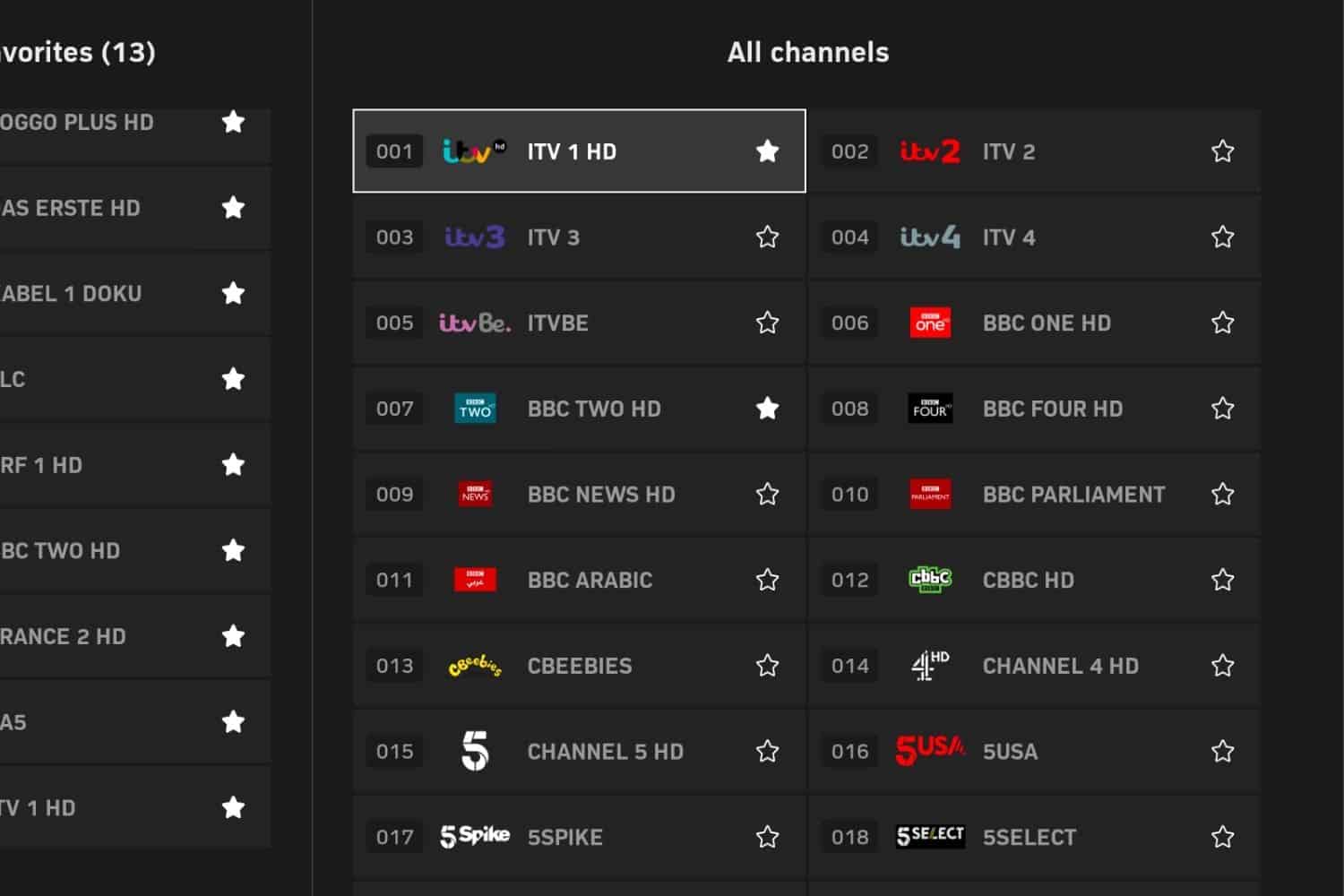Click the ITV 2 channel logo
Screen dimensions: 1344x896
[929, 151]
